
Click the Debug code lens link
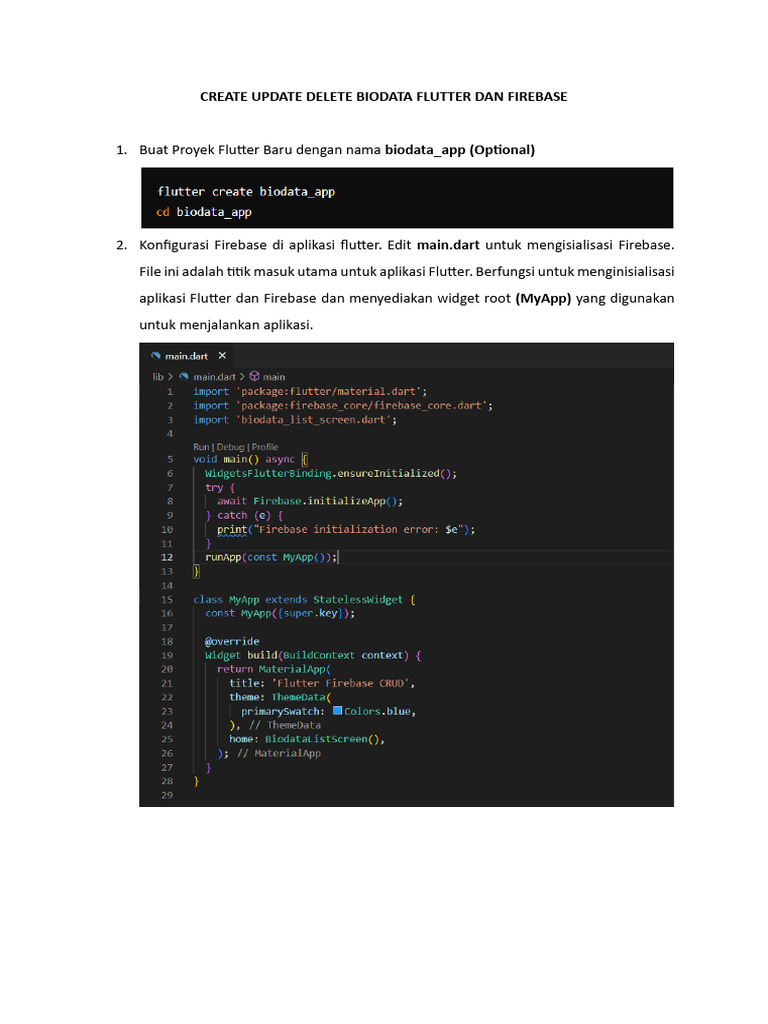[230, 447]
